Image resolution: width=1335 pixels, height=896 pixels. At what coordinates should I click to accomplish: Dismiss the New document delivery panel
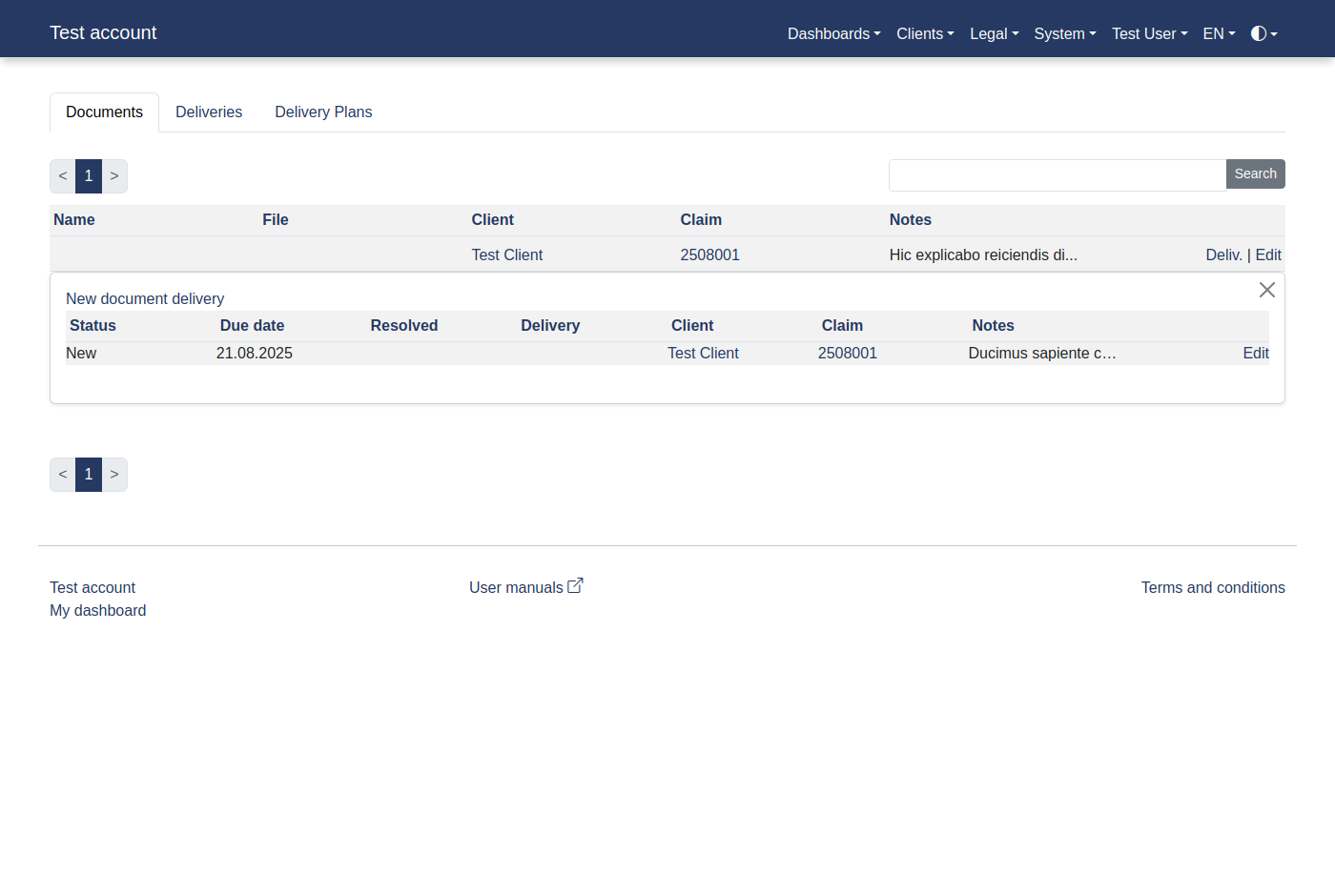[1266, 289]
